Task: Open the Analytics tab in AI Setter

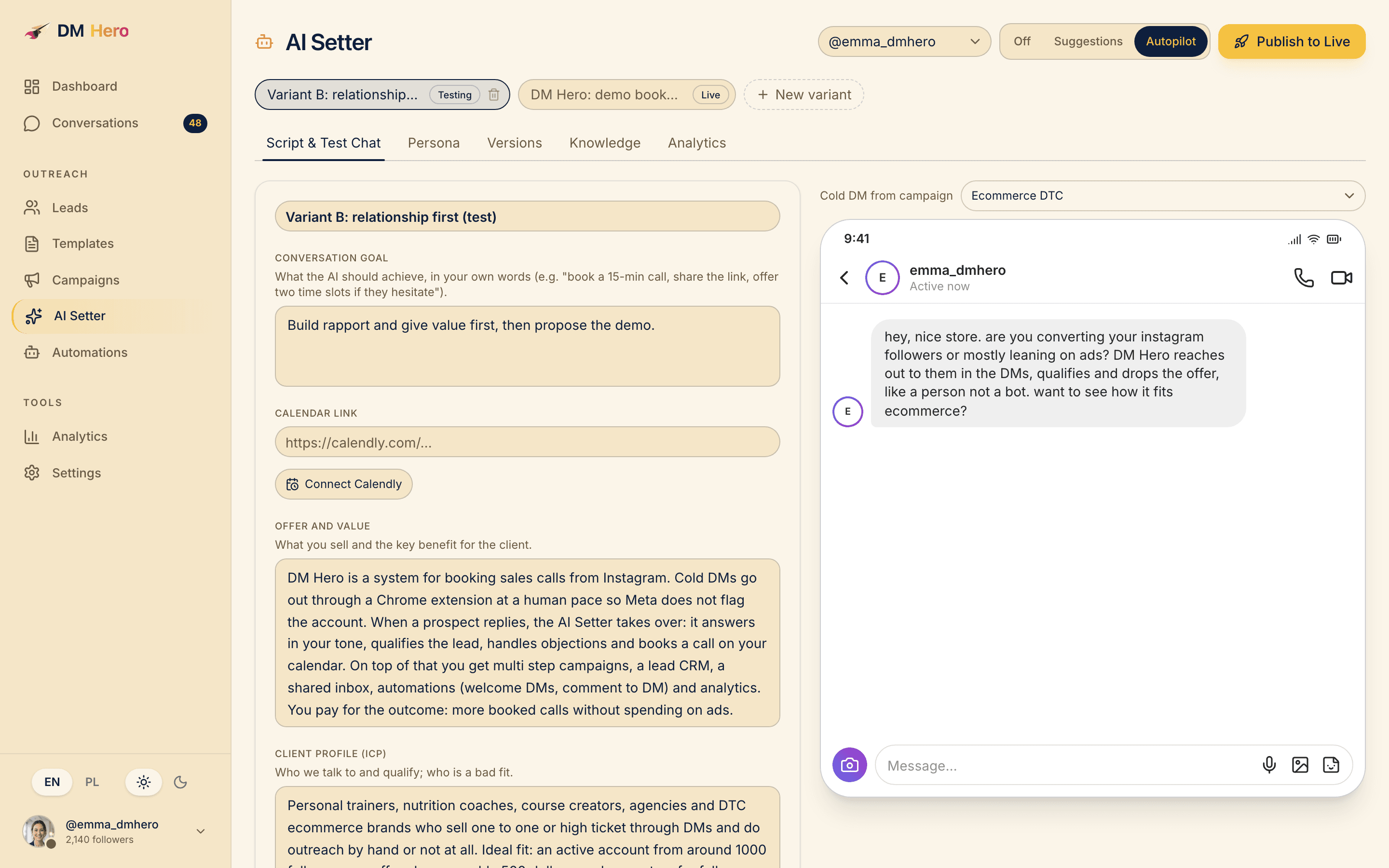Action: (x=697, y=143)
